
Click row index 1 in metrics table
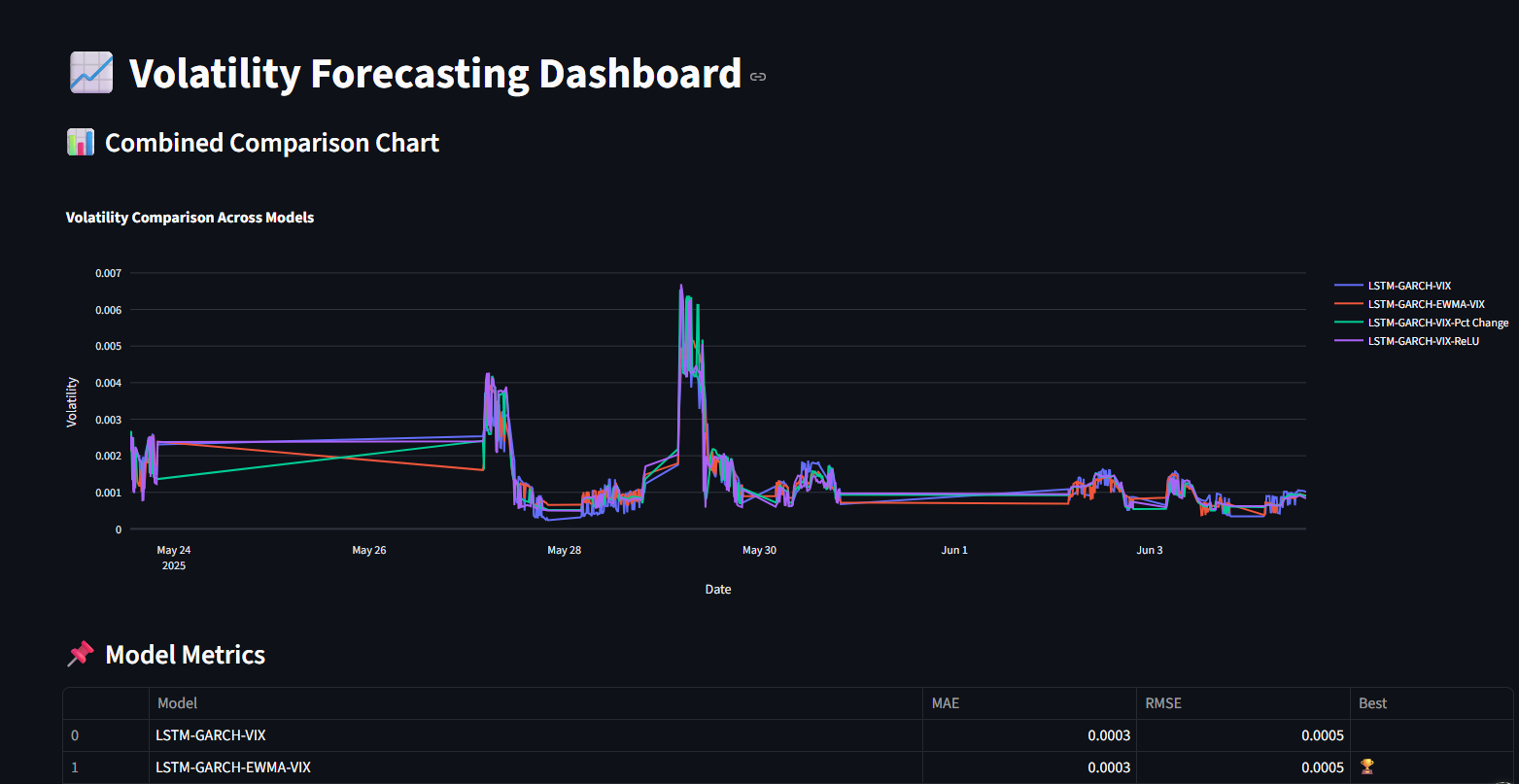(106, 767)
